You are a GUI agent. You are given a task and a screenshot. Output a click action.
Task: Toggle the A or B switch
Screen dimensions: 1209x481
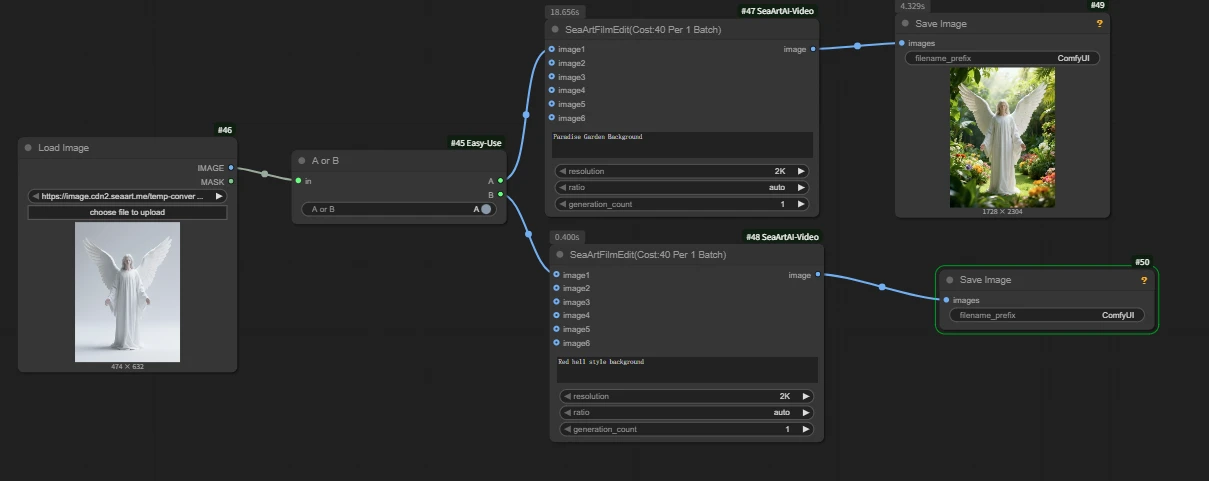tap(485, 209)
